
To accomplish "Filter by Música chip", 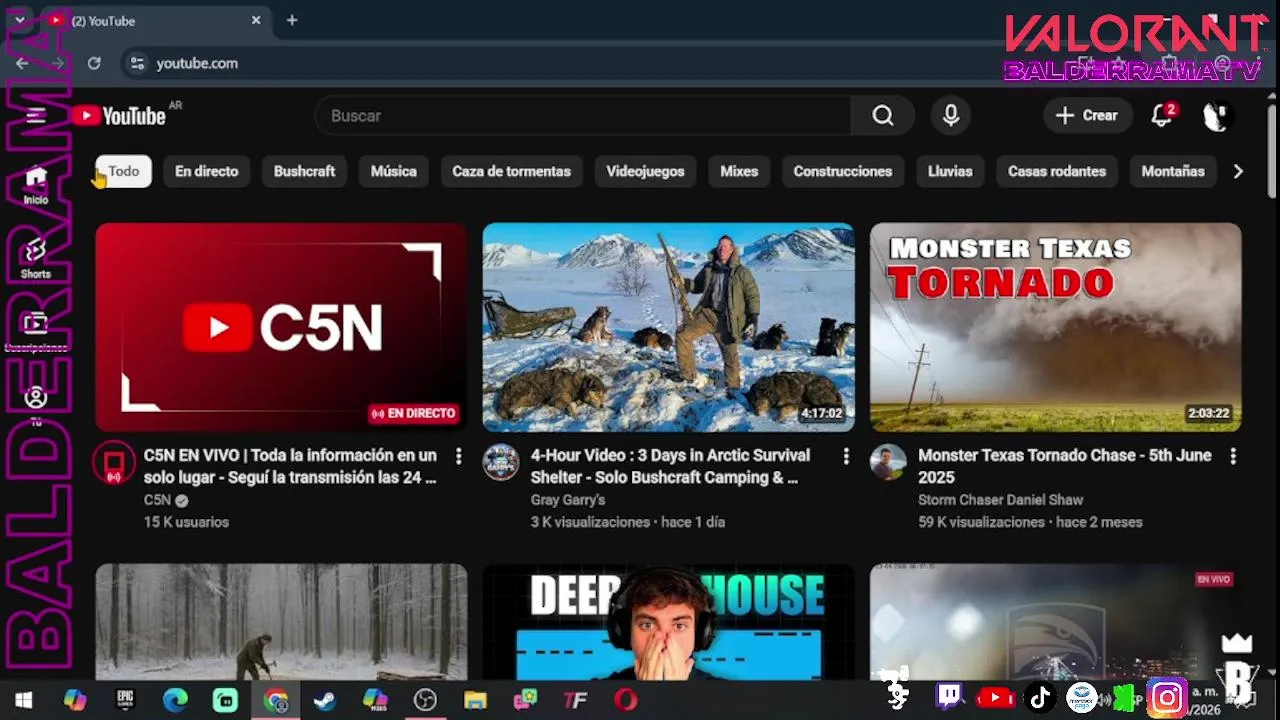I will 393,171.
